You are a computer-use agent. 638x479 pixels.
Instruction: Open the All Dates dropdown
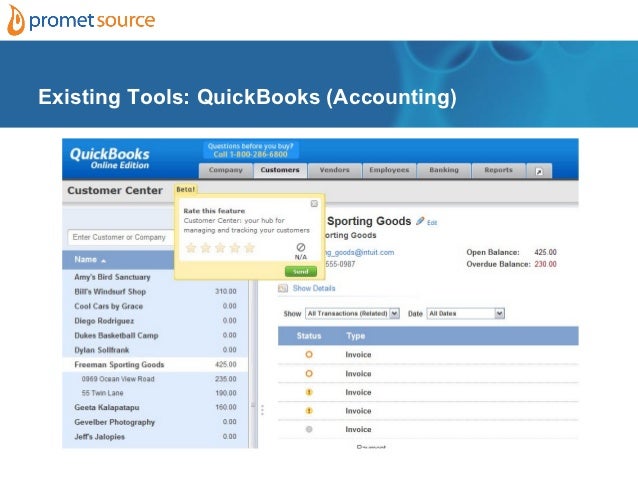click(x=465, y=313)
